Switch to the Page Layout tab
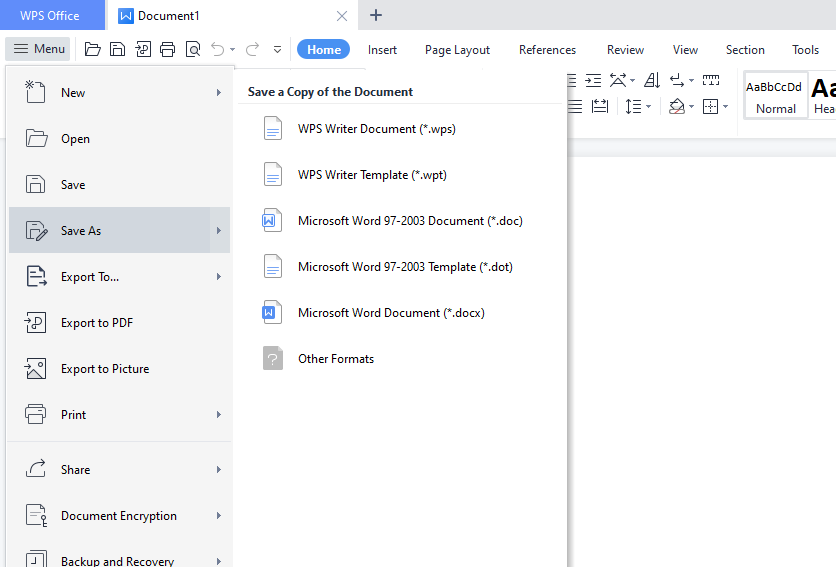Image resolution: width=836 pixels, height=567 pixels. pyautogui.click(x=457, y=50)
